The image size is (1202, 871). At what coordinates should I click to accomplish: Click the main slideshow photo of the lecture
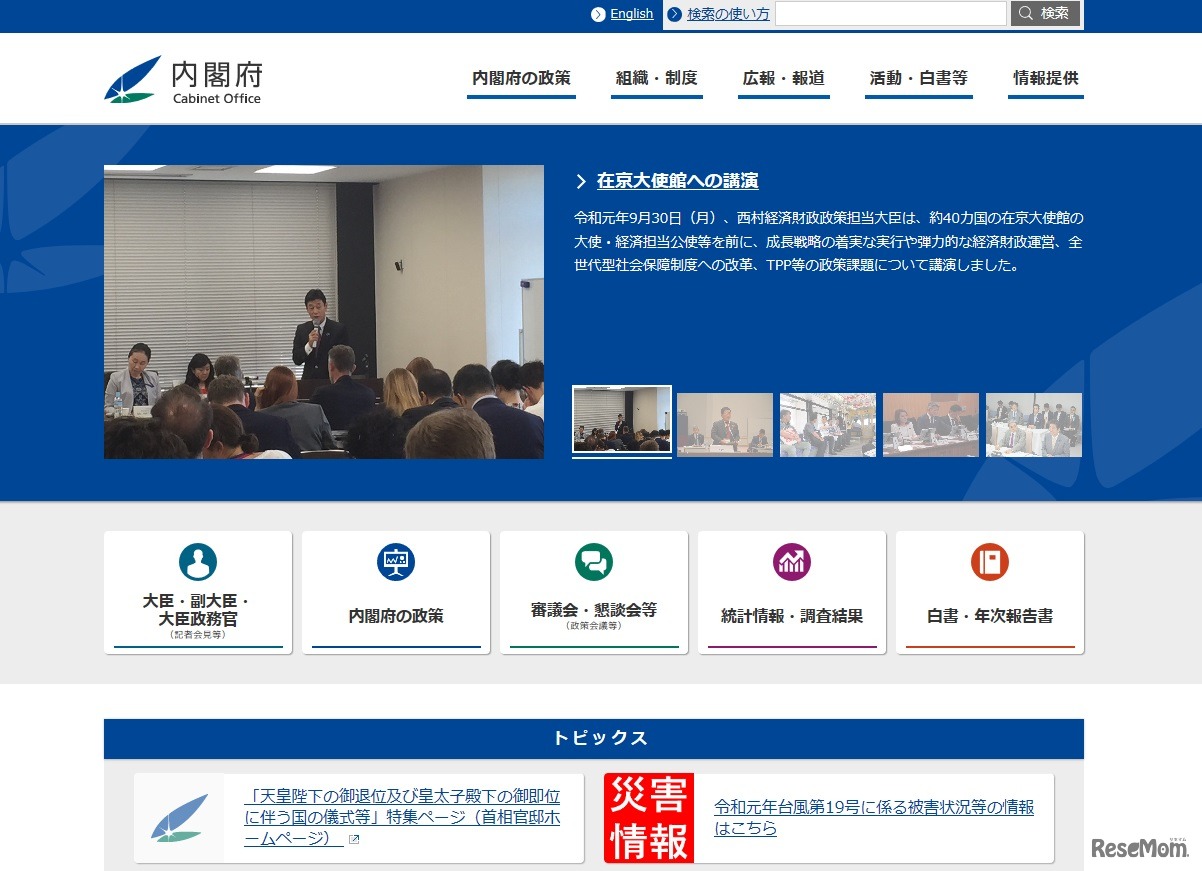[x=324, y=312]
